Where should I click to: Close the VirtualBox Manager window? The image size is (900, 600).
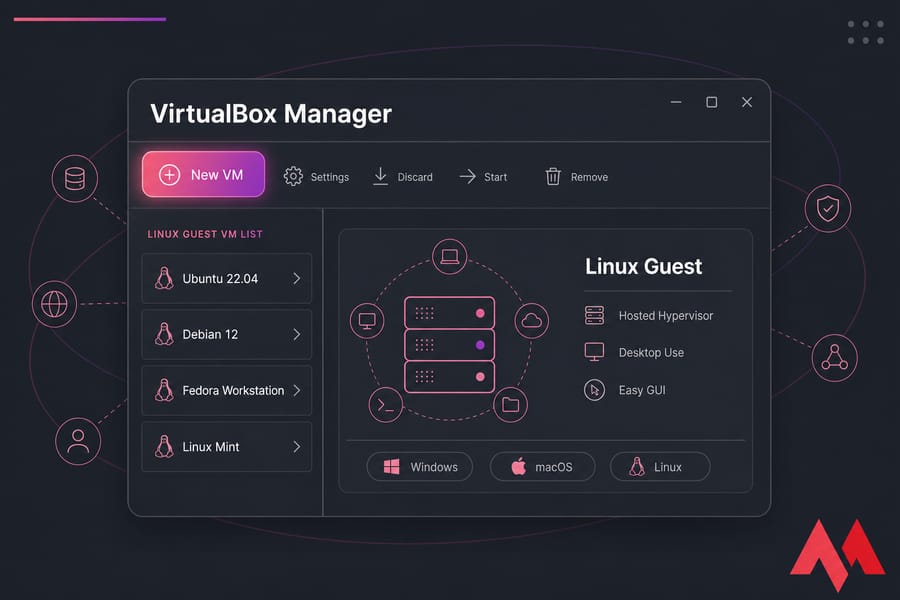747,102
